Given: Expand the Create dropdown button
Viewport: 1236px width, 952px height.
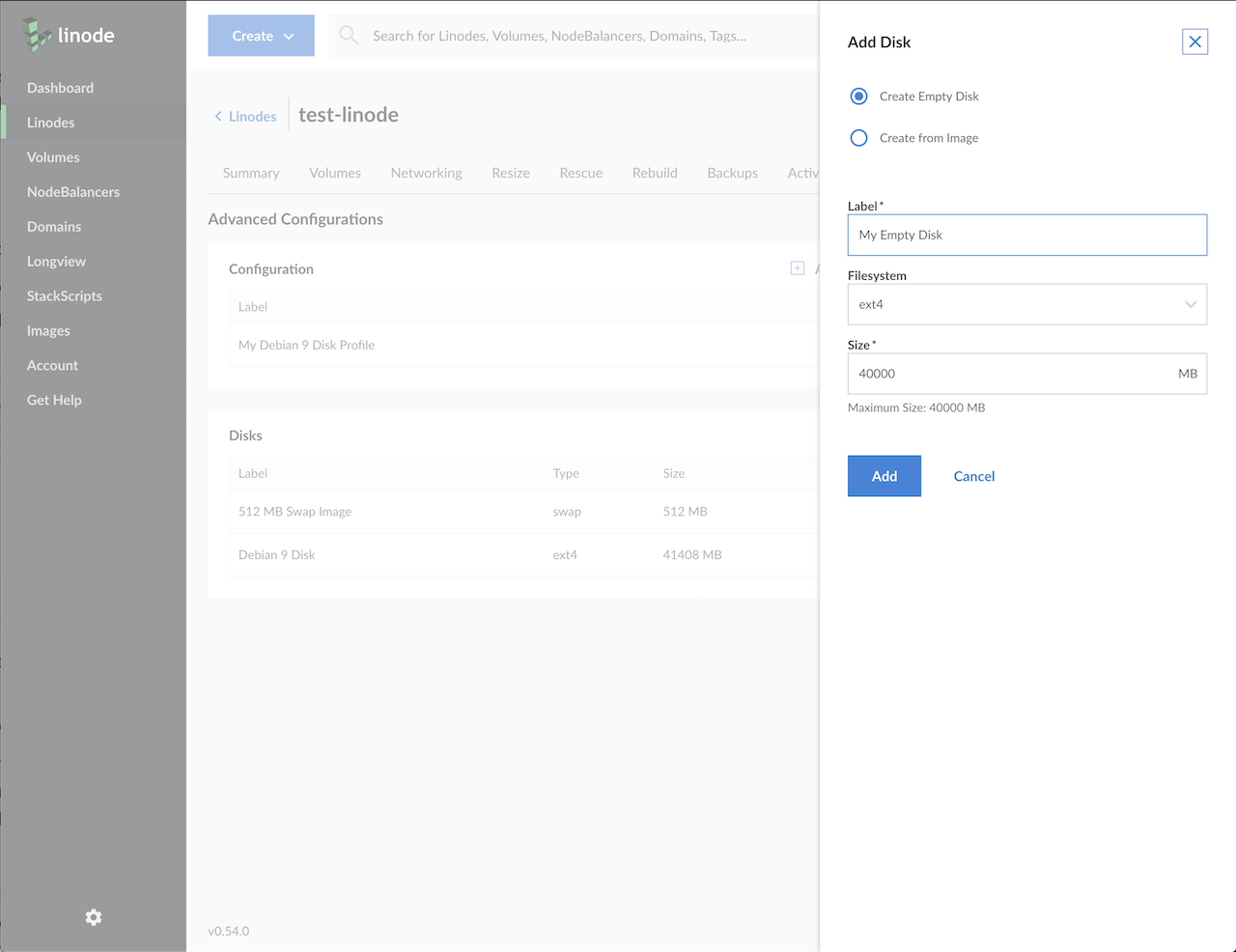Looking at the screenshot, I should 261,36.
